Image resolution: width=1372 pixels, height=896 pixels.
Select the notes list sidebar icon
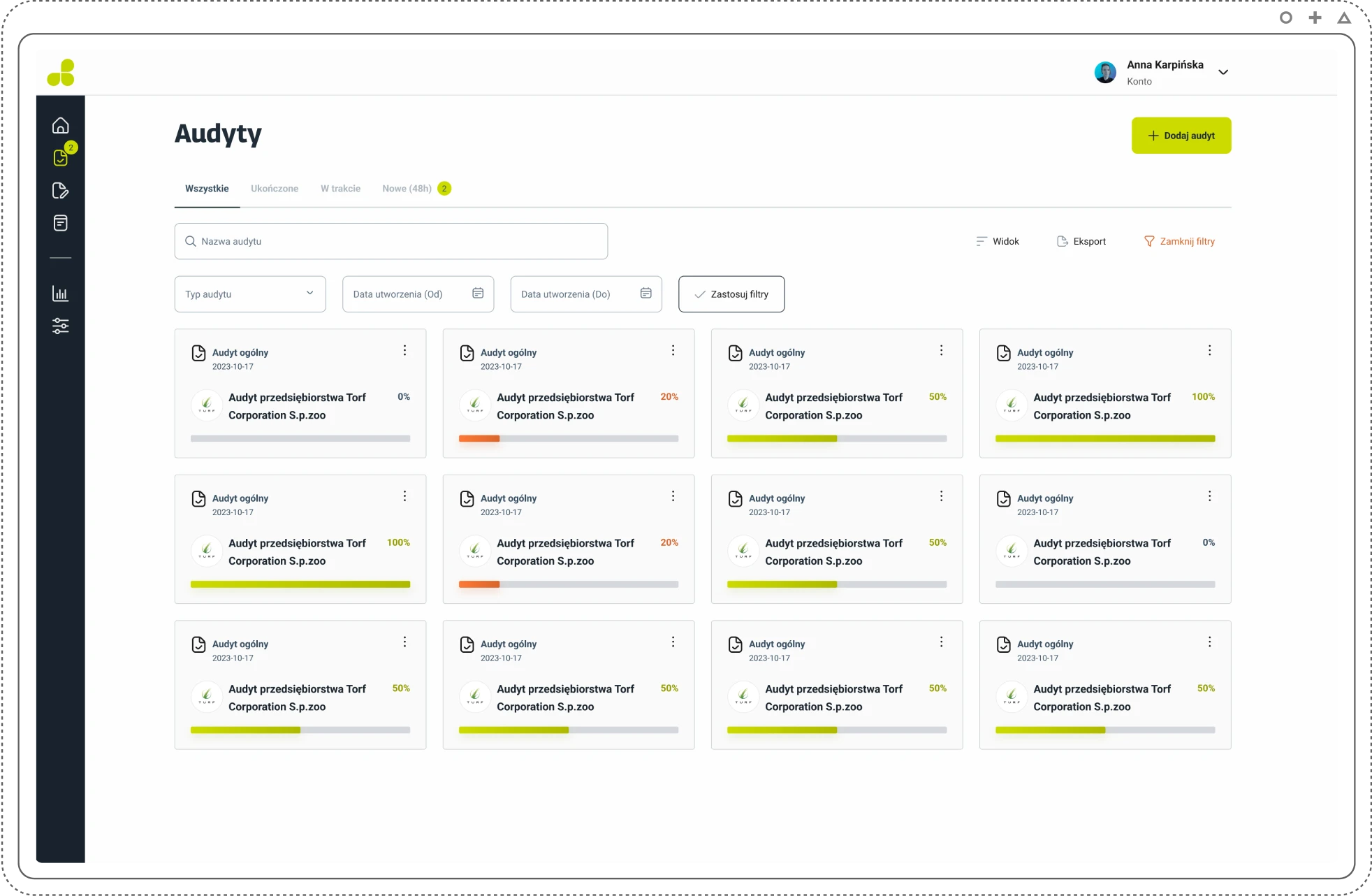tap(61, 223)
